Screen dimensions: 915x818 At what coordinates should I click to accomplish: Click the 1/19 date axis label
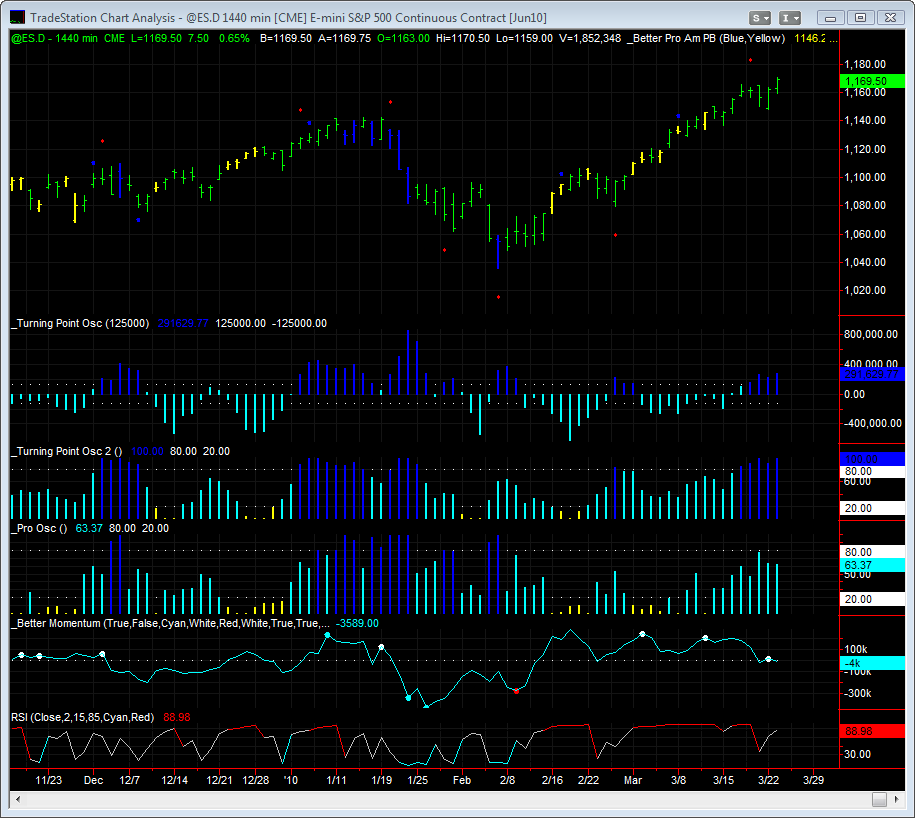(382, 781)
